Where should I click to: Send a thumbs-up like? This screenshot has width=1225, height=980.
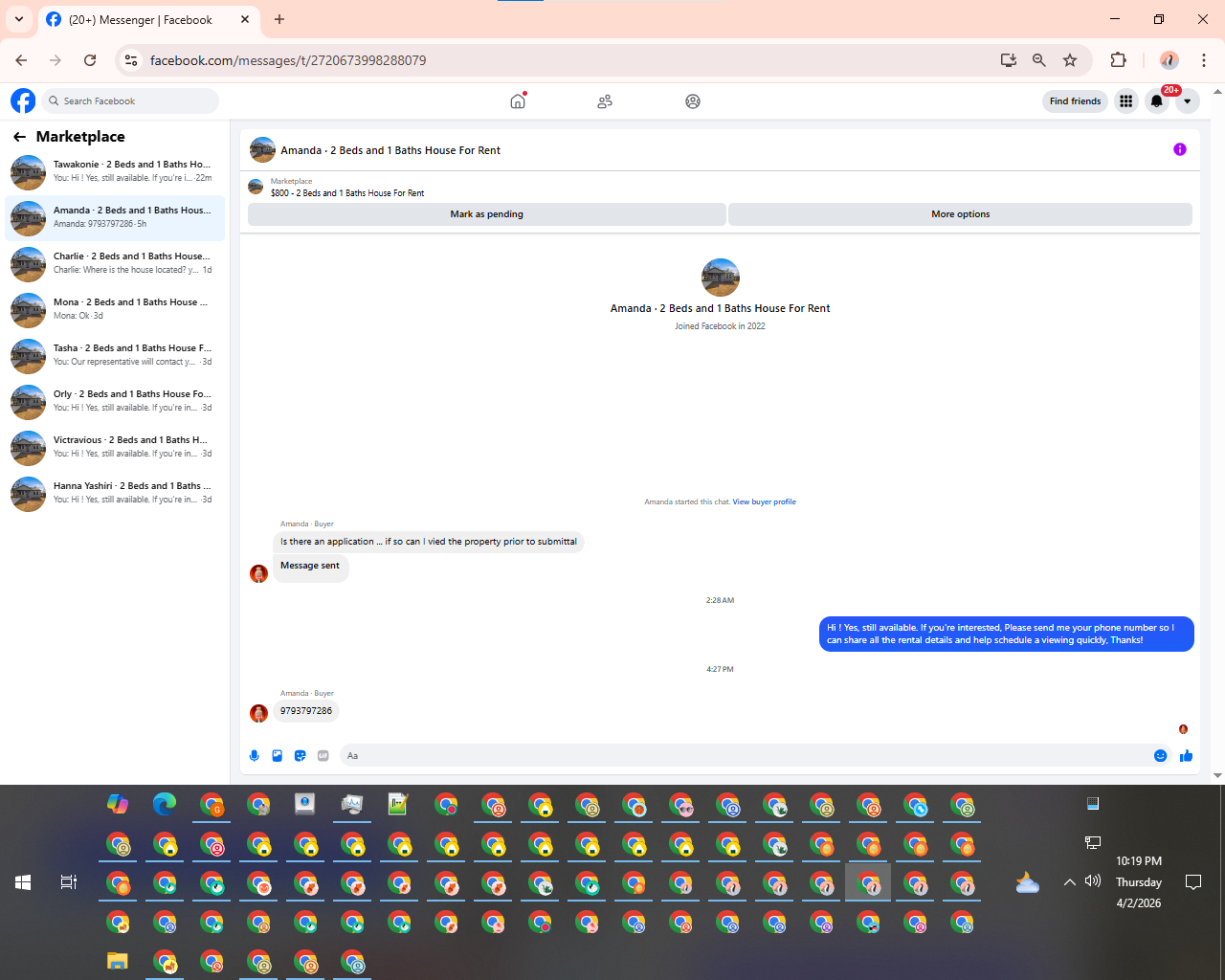point(1187,756)
